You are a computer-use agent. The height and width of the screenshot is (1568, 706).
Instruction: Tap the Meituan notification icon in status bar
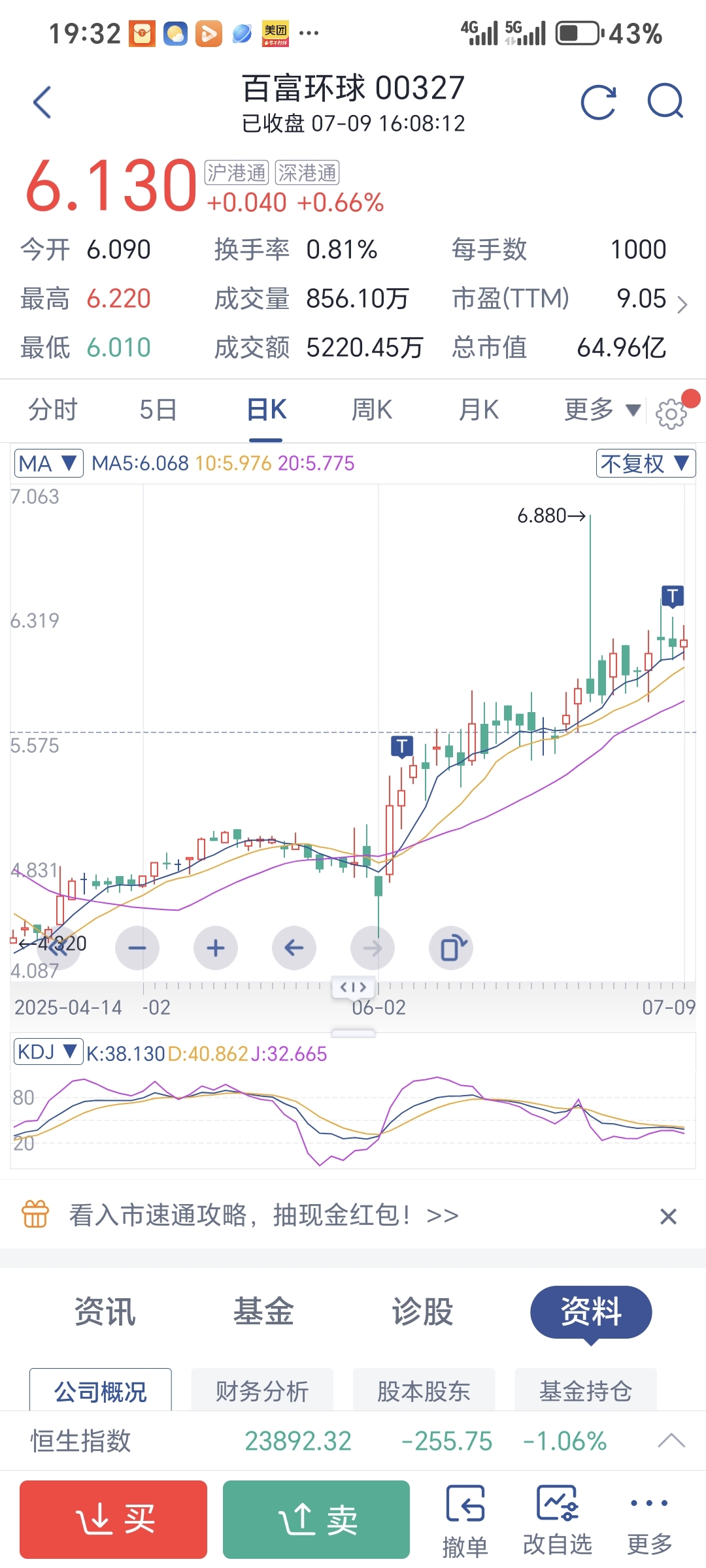[275, 33]
